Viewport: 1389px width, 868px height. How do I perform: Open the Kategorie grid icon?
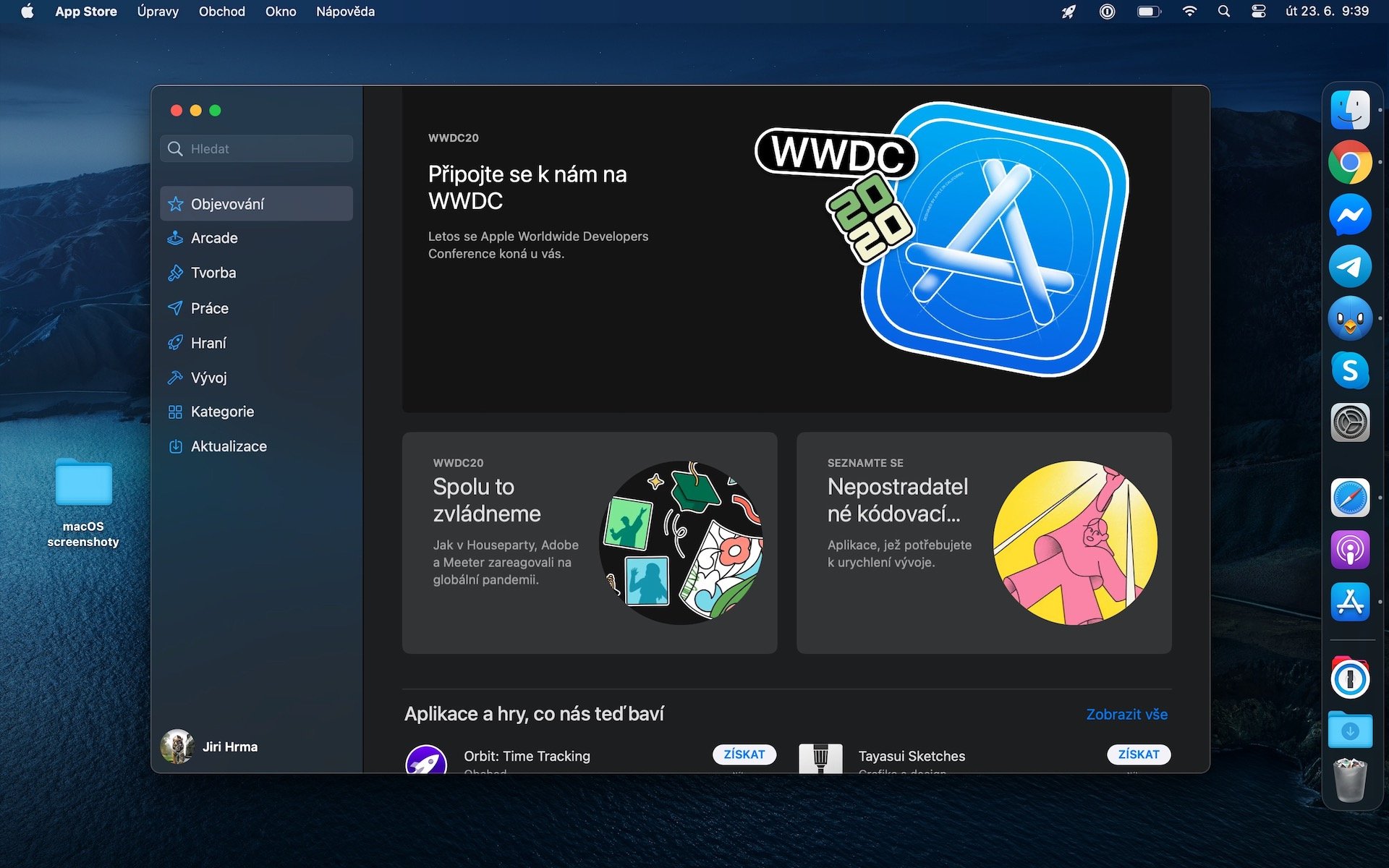pos(175,412)
